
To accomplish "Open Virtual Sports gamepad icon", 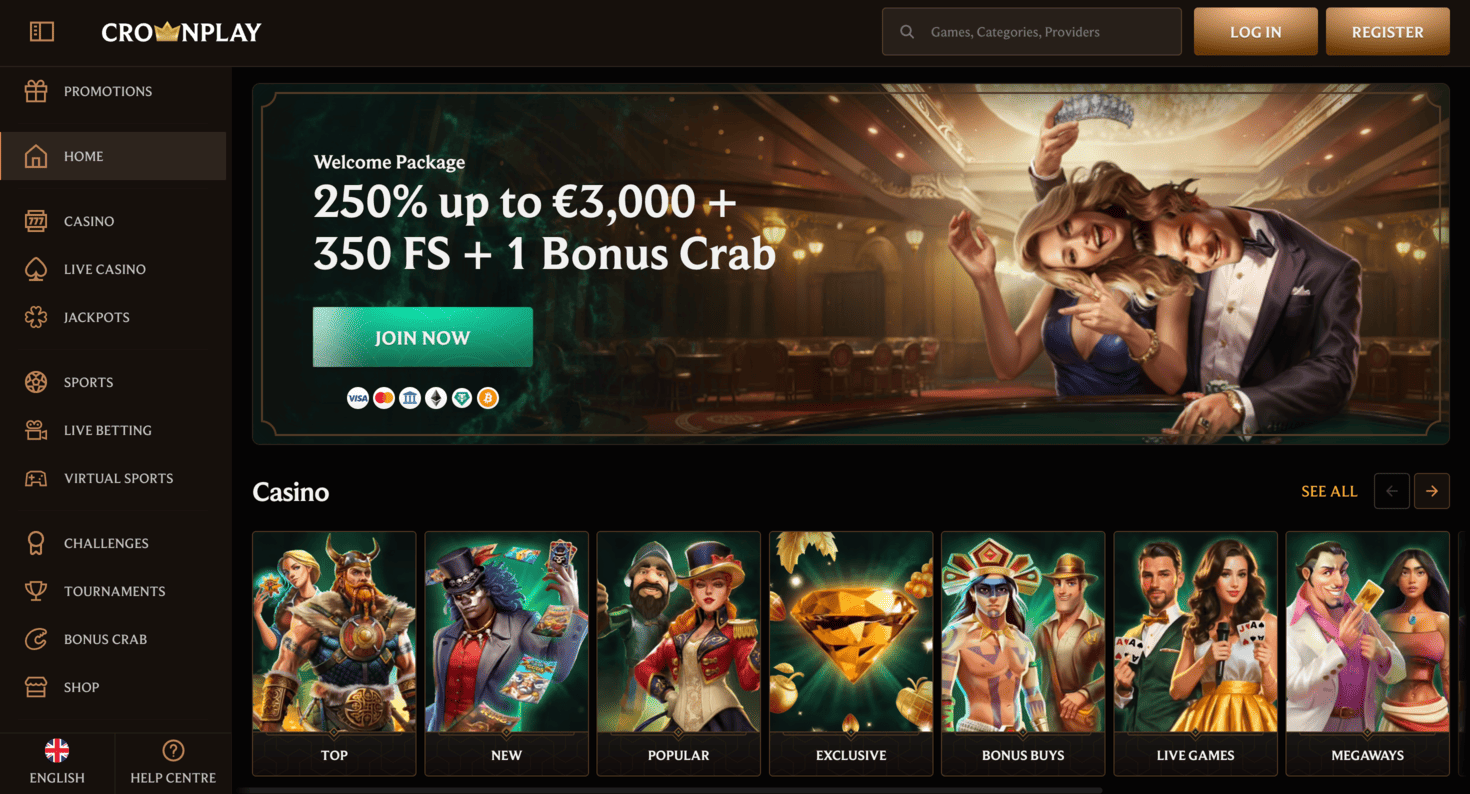I will [x=36, y=478].
